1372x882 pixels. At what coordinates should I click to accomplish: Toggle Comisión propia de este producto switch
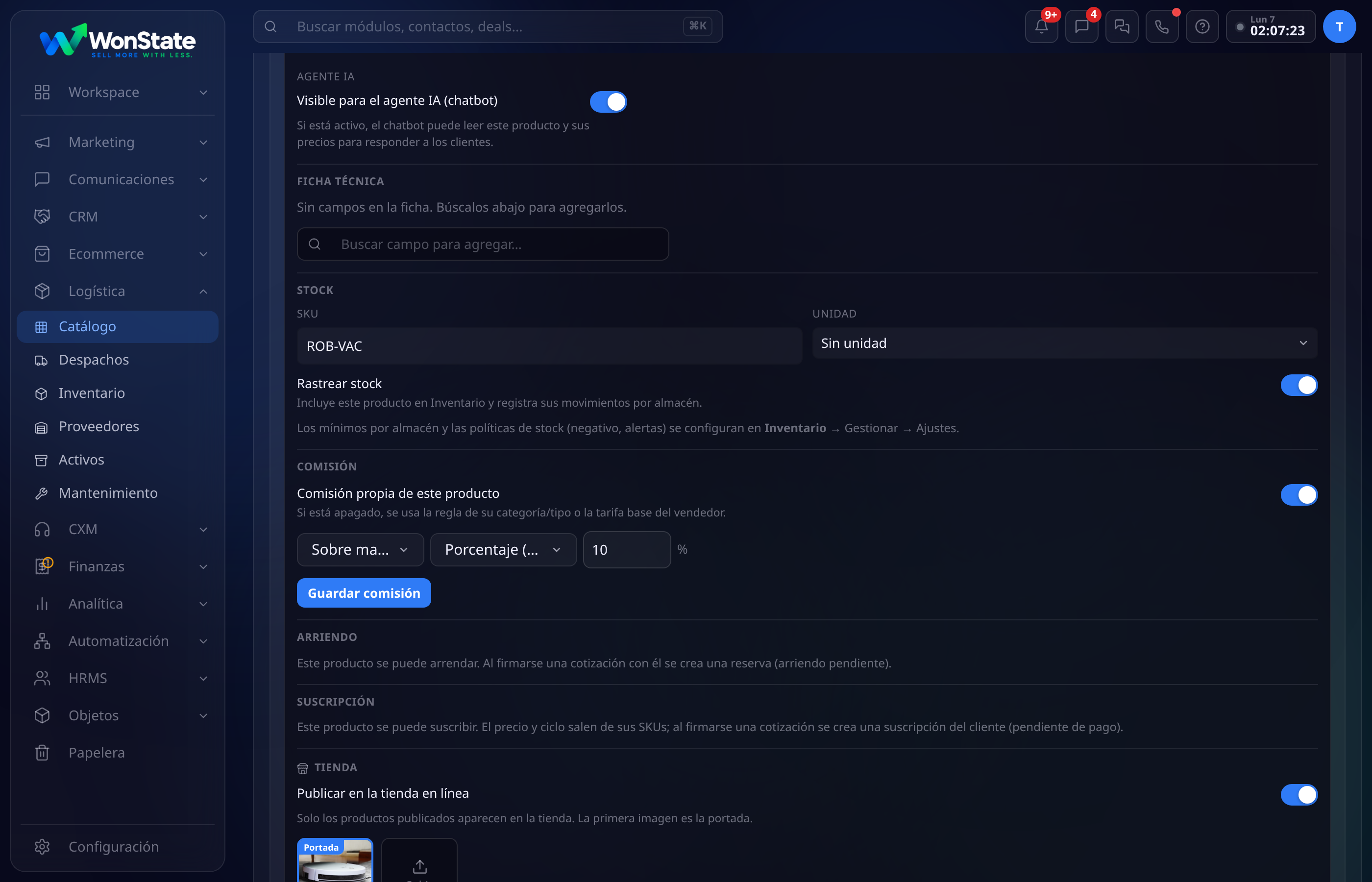(x=1298, y=495)
